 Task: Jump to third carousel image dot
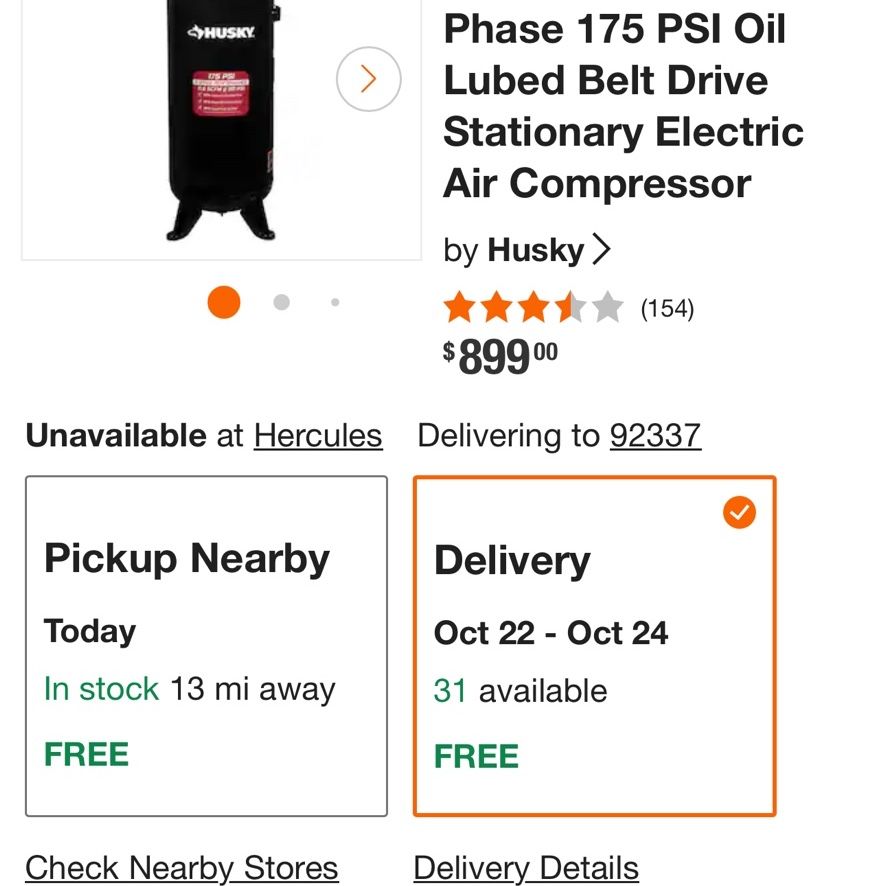click(x=335, y=302)
